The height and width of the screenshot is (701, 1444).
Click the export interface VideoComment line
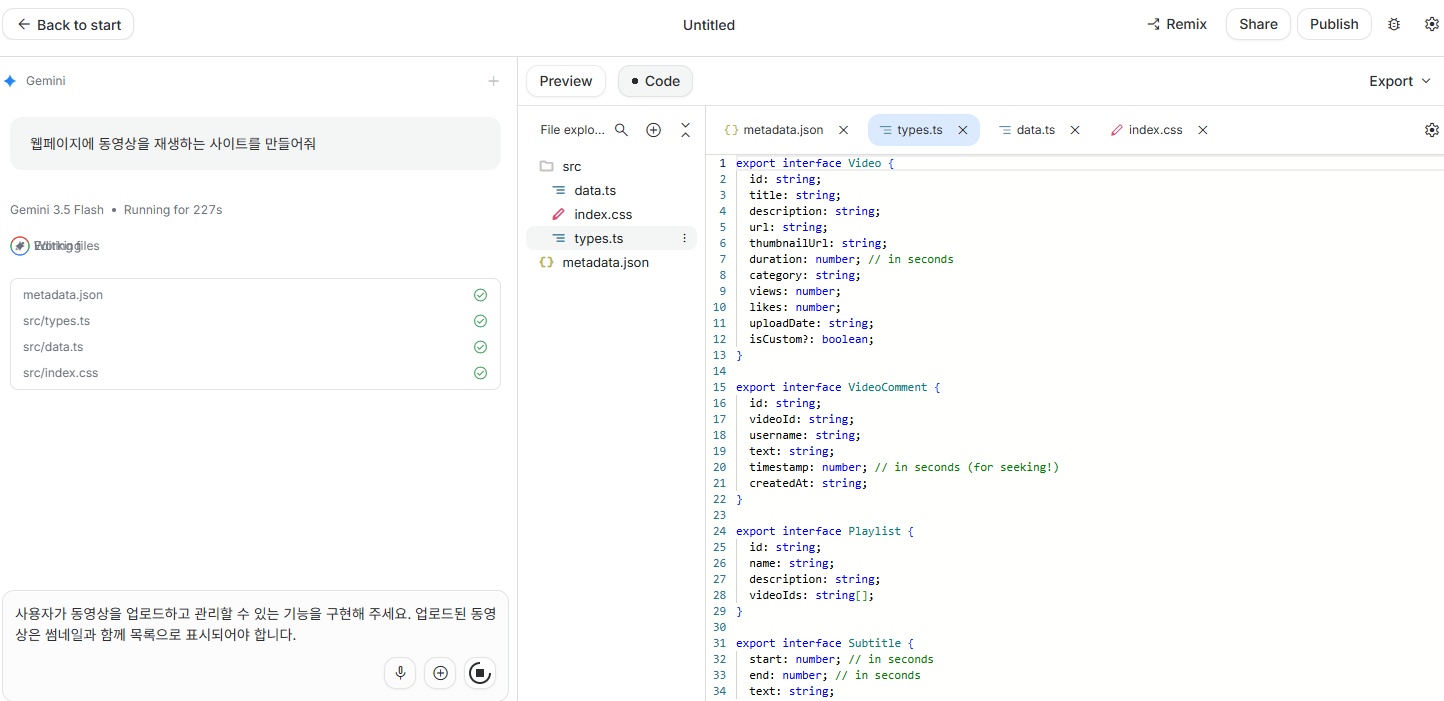(x=838, y=387)
